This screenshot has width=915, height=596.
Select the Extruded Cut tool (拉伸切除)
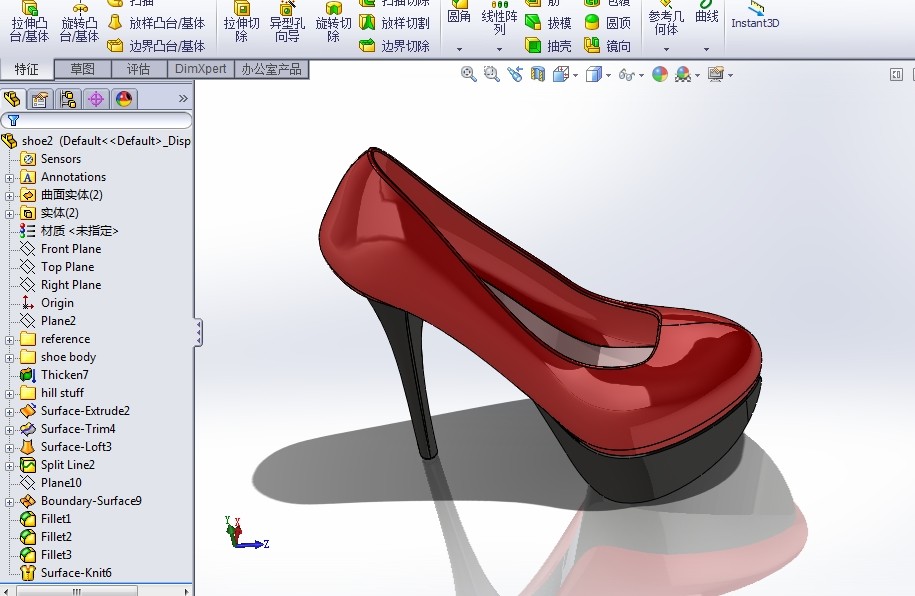241,22
